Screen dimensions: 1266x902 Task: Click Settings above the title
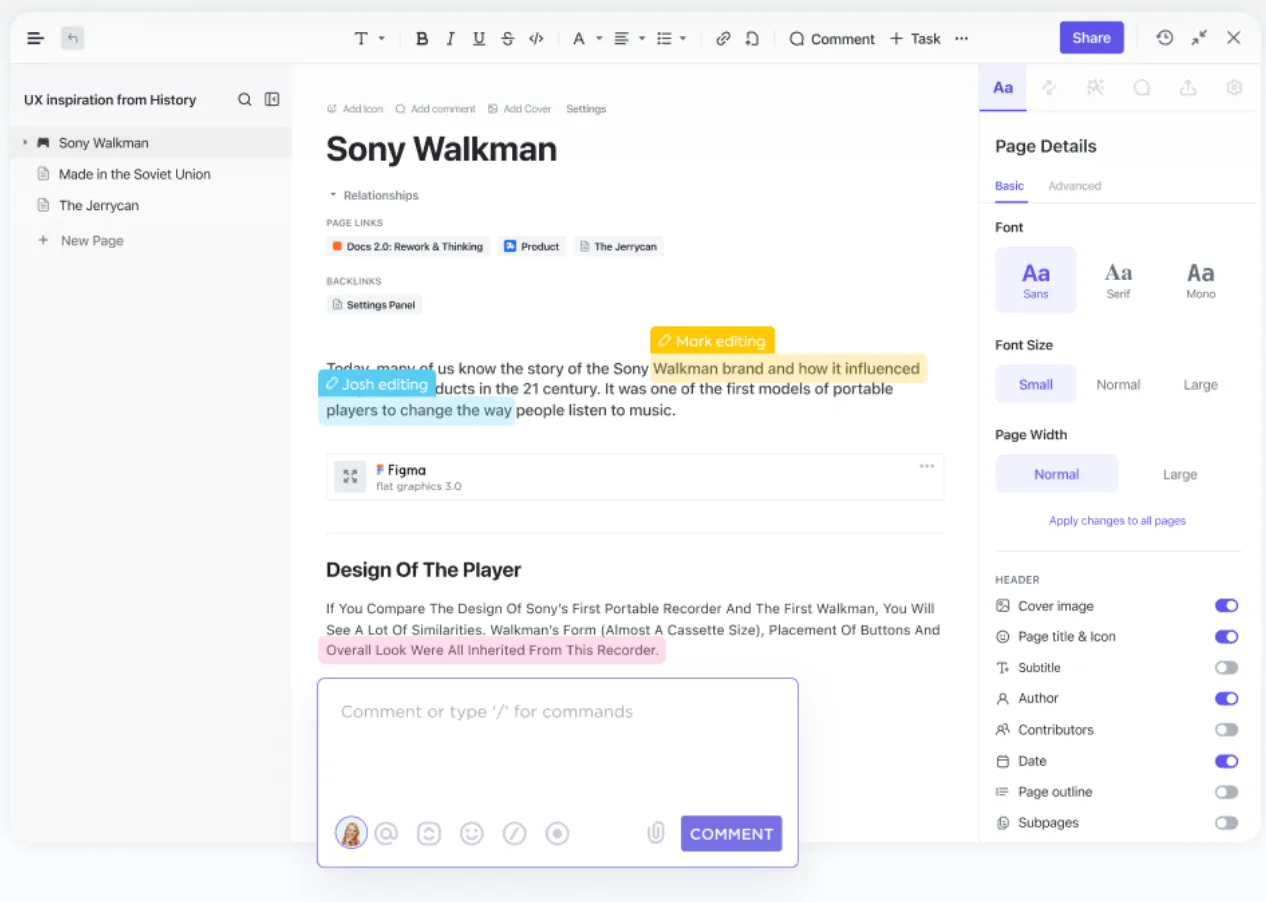(586, 109)
